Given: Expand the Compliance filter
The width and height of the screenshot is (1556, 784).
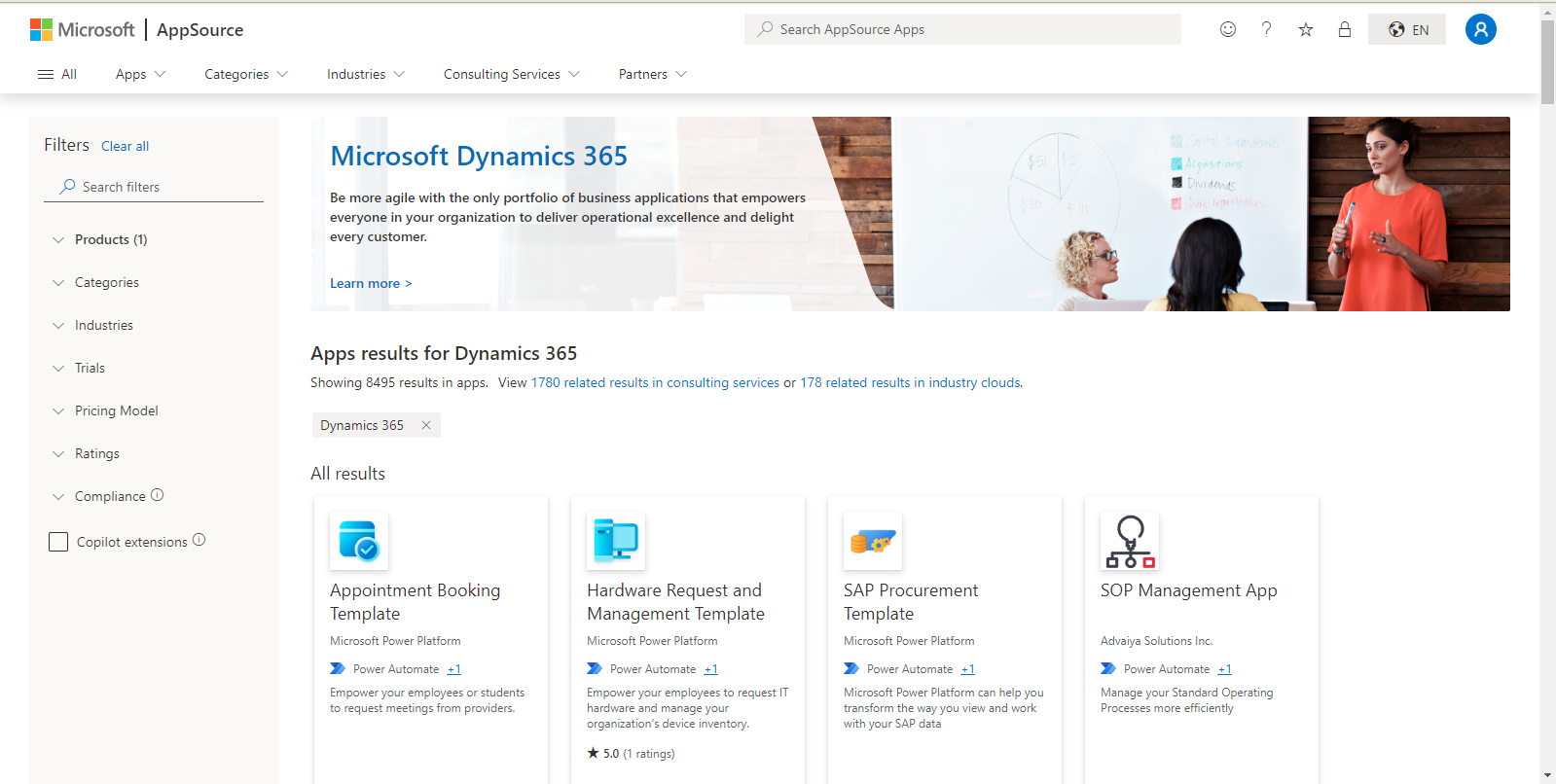Looking at the screenshot, I should (98, 496).
